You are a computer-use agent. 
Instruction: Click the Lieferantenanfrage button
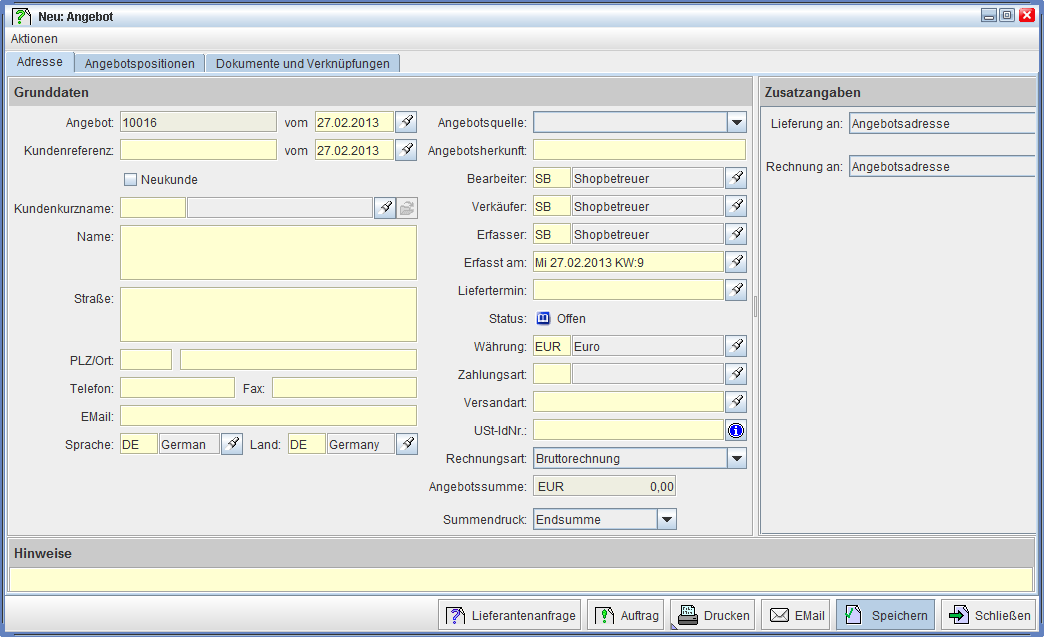pos(511,615)
